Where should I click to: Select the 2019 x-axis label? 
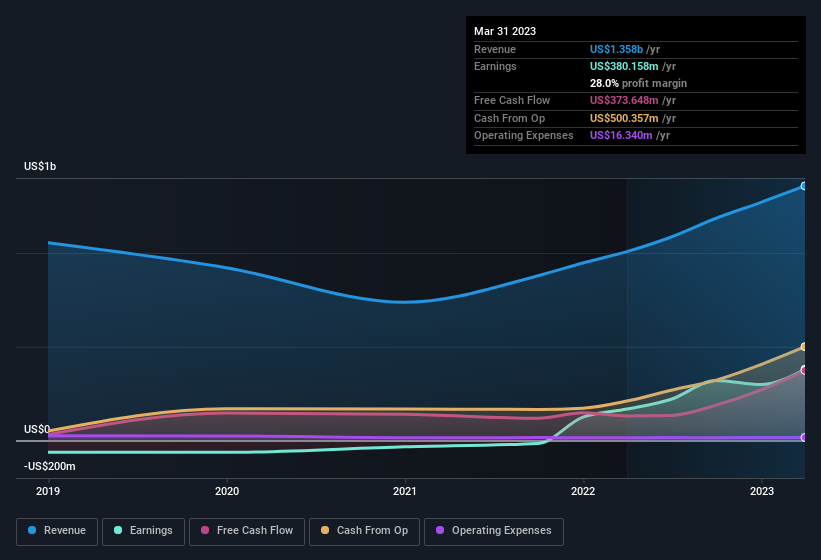[48, 491]
